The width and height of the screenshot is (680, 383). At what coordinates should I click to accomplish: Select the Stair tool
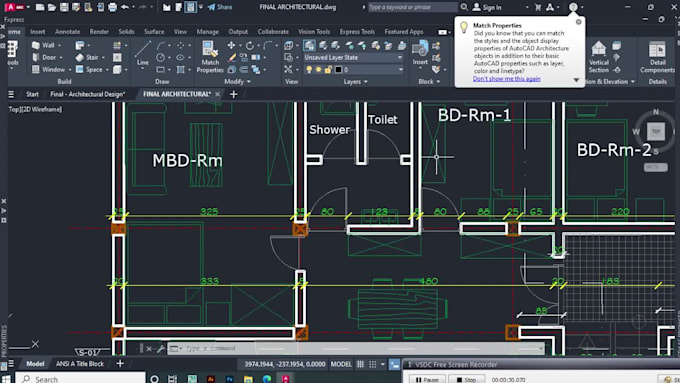(87, 57)
